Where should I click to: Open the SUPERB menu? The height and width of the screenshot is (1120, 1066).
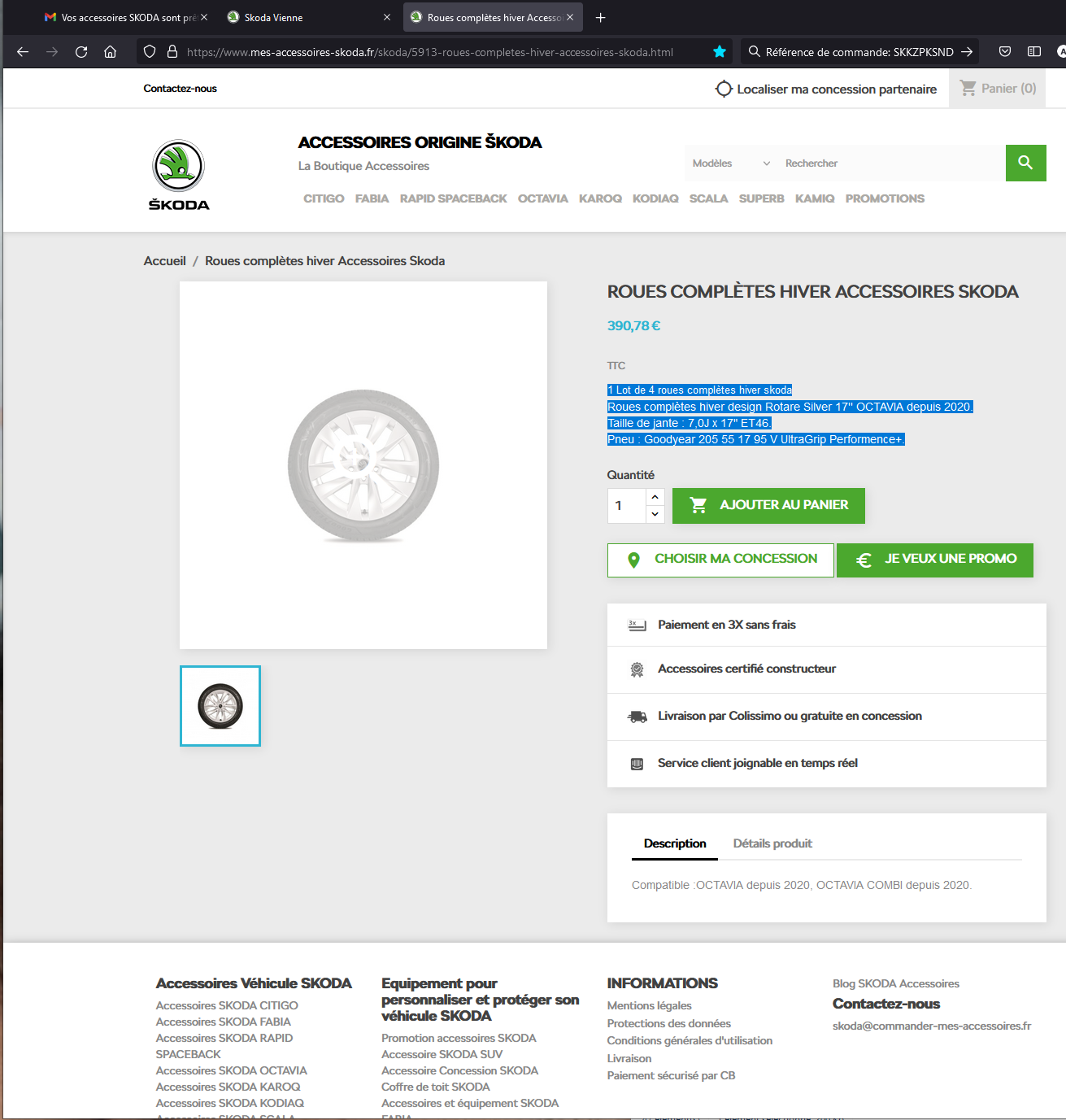pyautogui.click(x=762, y=198)
